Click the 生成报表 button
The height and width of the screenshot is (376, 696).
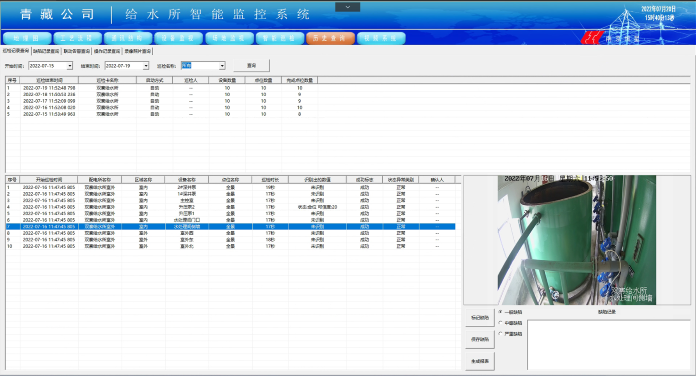coord(480,361)
